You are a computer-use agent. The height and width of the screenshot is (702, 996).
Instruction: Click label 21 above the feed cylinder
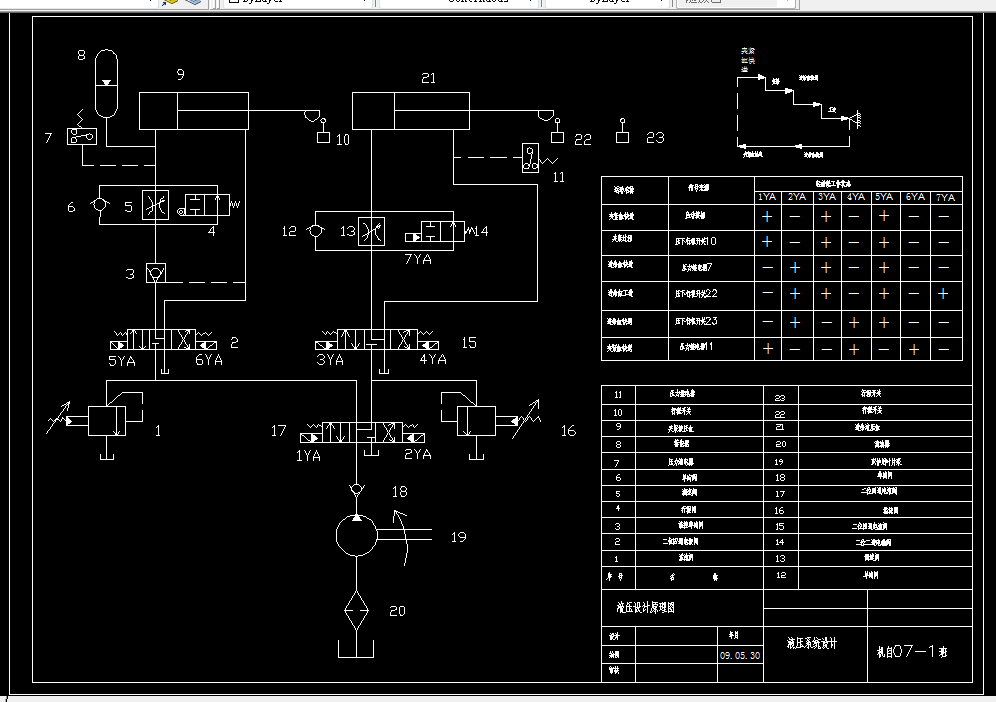point(429,78)
